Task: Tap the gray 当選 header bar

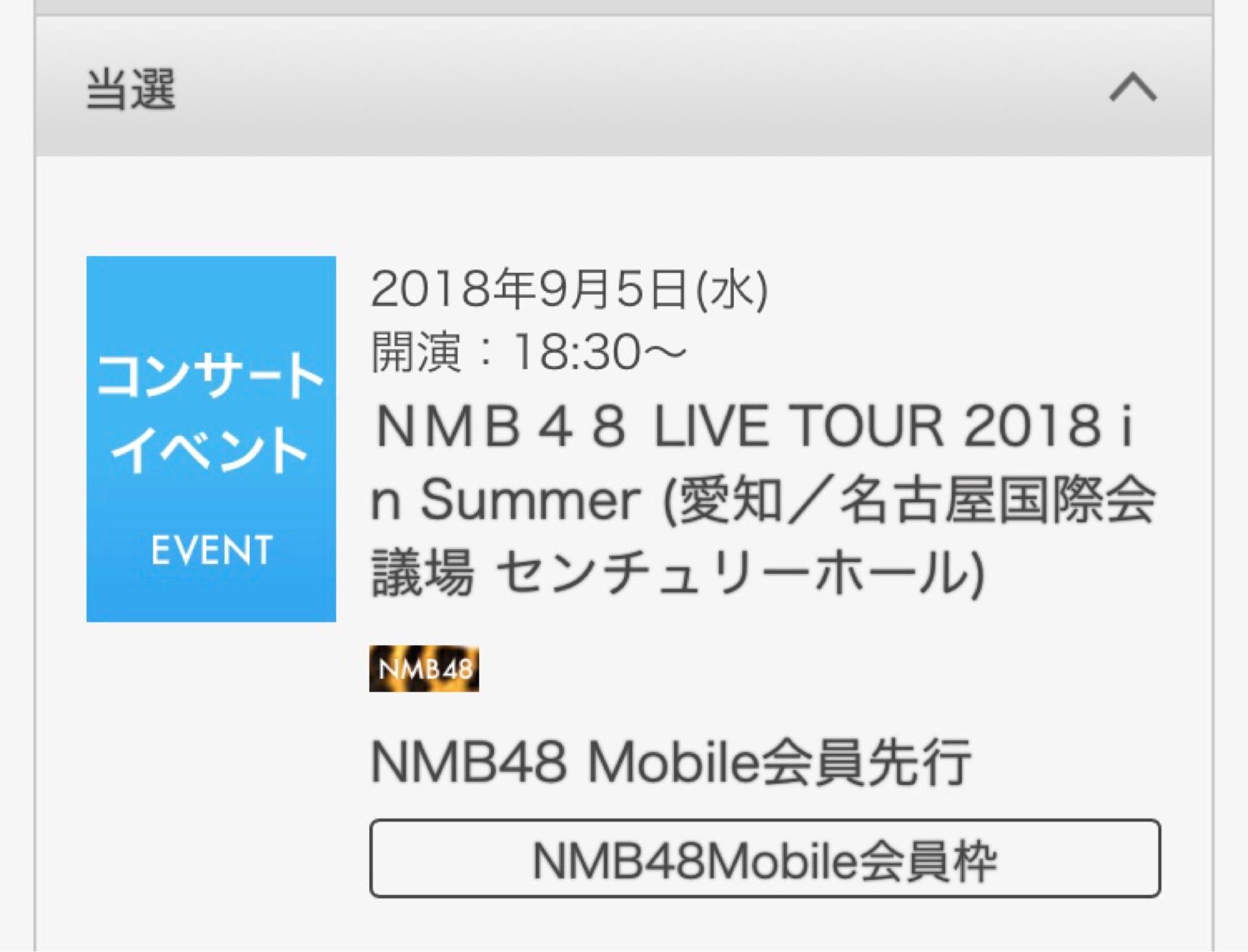Action: point(624,88)
